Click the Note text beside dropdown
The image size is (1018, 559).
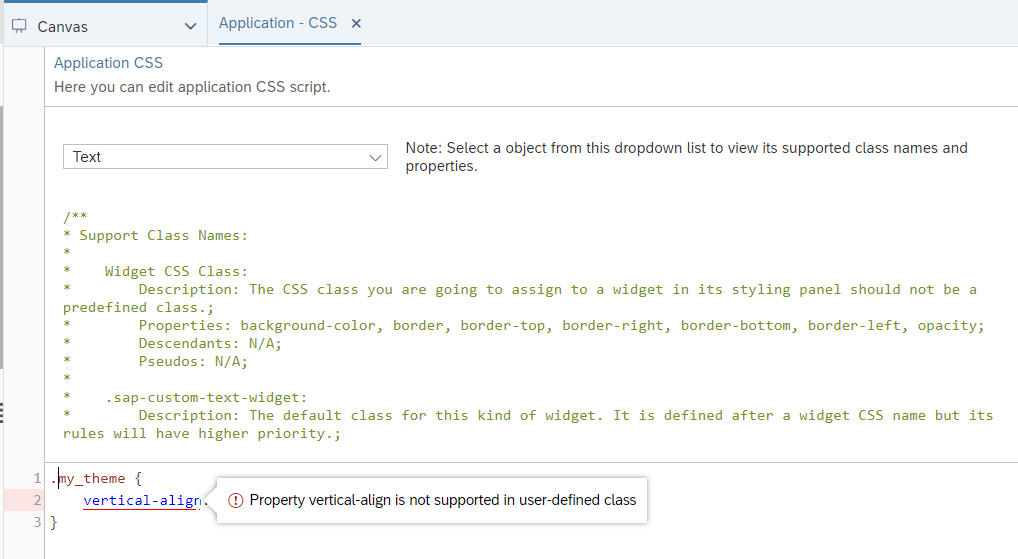click(x=686, y=157)
